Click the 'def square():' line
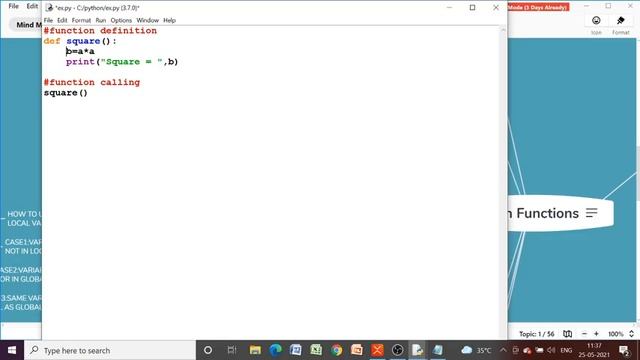 [x=80, y=41]
